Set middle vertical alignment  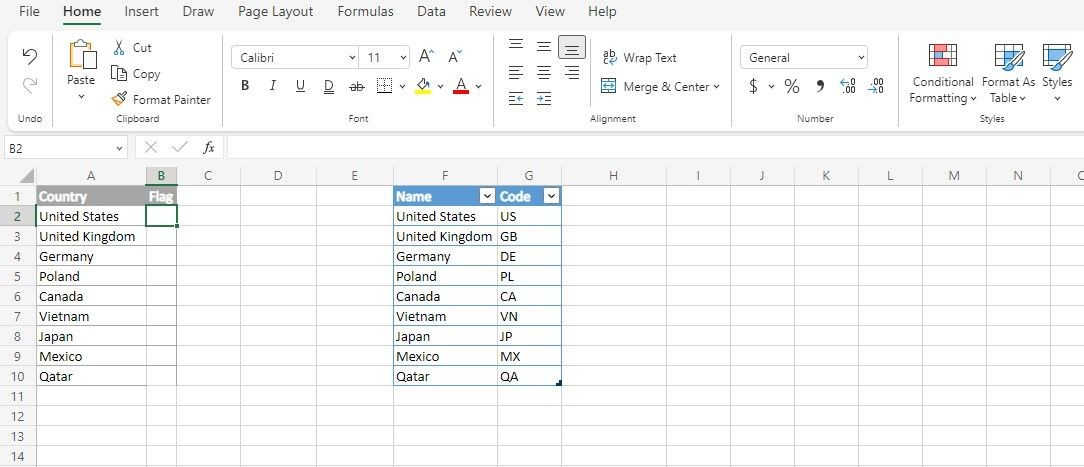point(544,46)
